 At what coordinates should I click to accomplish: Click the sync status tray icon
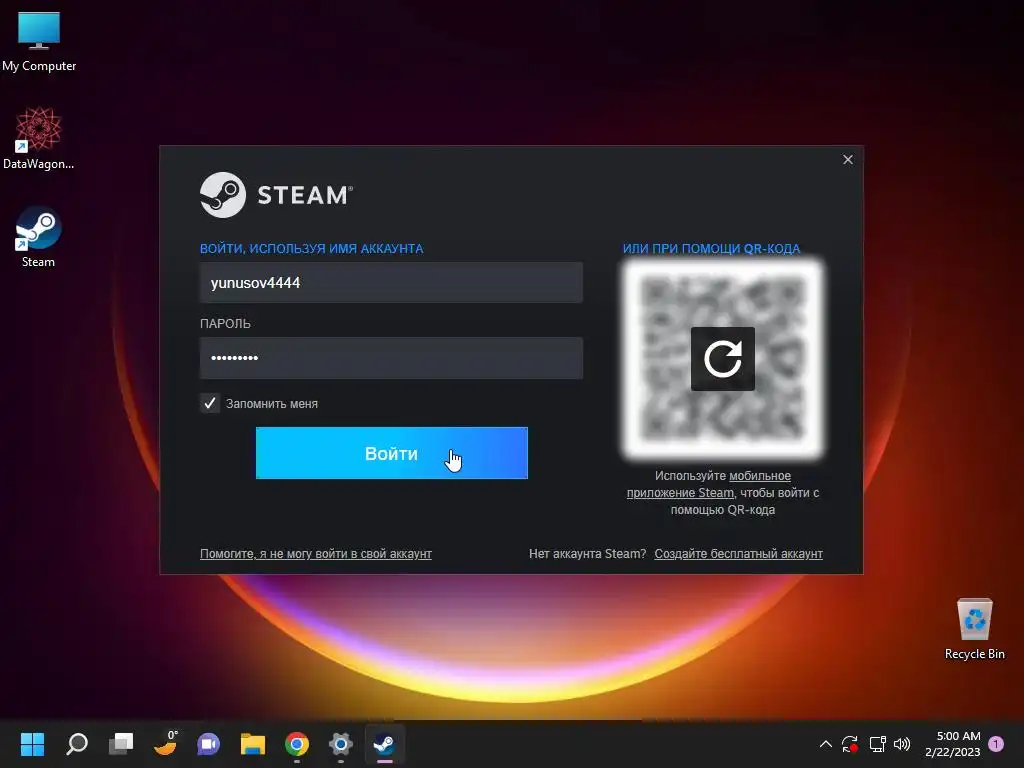(850, 744)
